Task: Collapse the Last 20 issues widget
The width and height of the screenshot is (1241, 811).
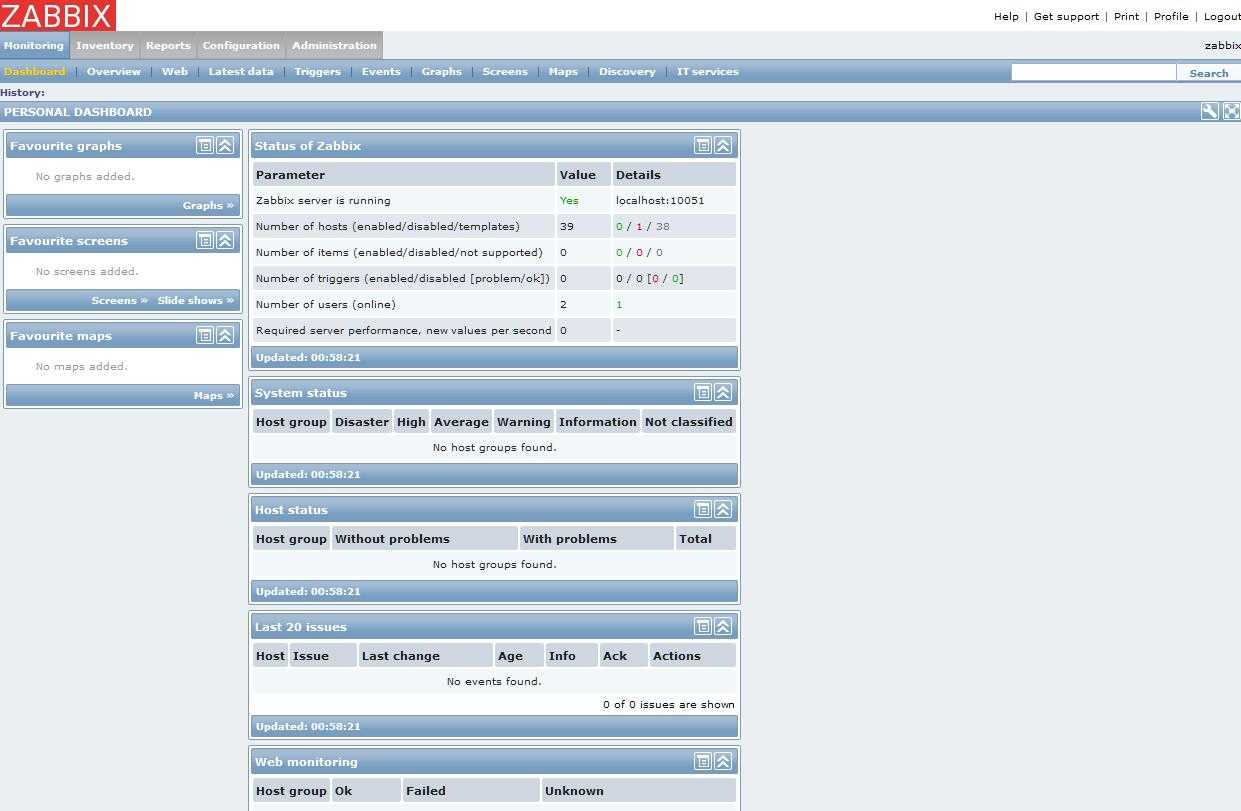Action: [723, 626]
